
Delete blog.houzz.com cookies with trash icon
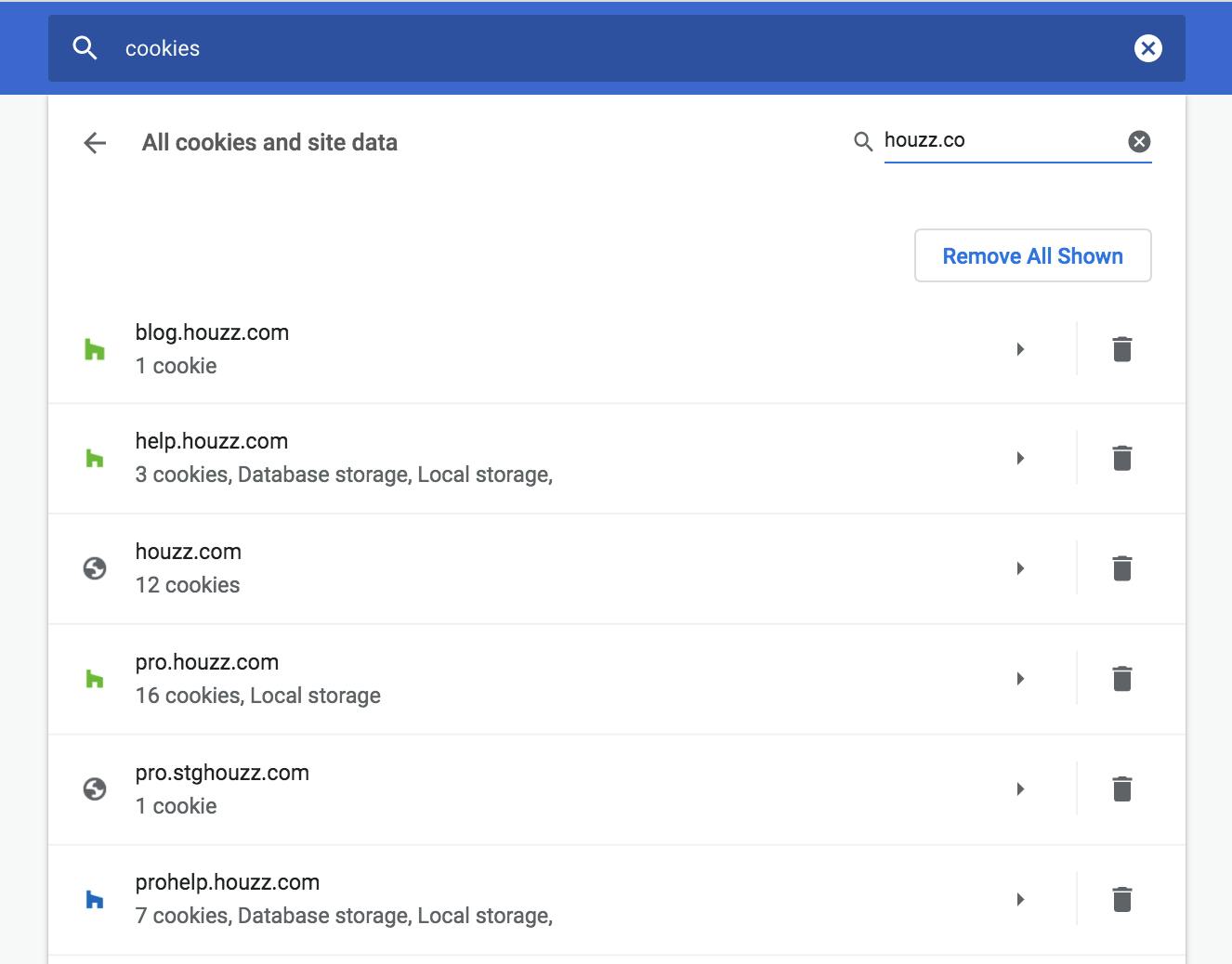pos(1121,349)
